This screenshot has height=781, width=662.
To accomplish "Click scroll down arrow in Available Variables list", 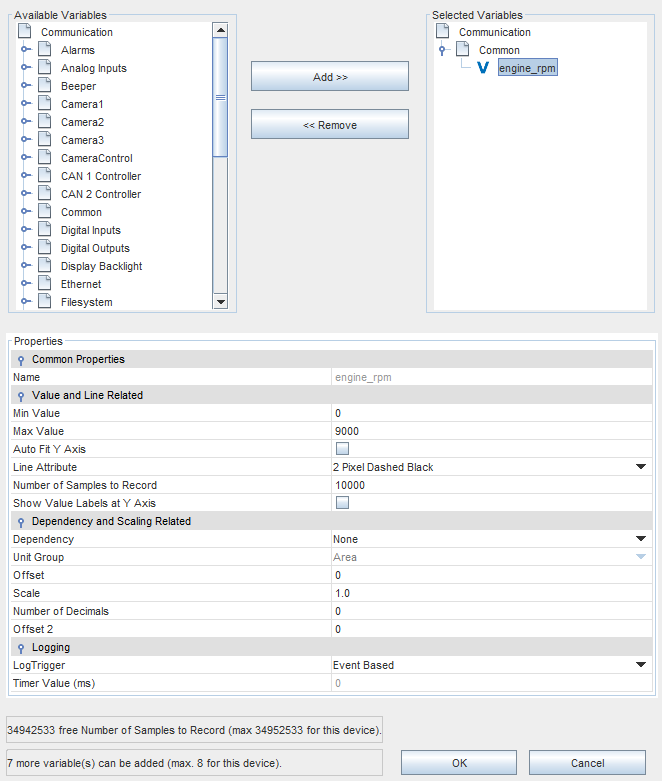I will (220, 301).
